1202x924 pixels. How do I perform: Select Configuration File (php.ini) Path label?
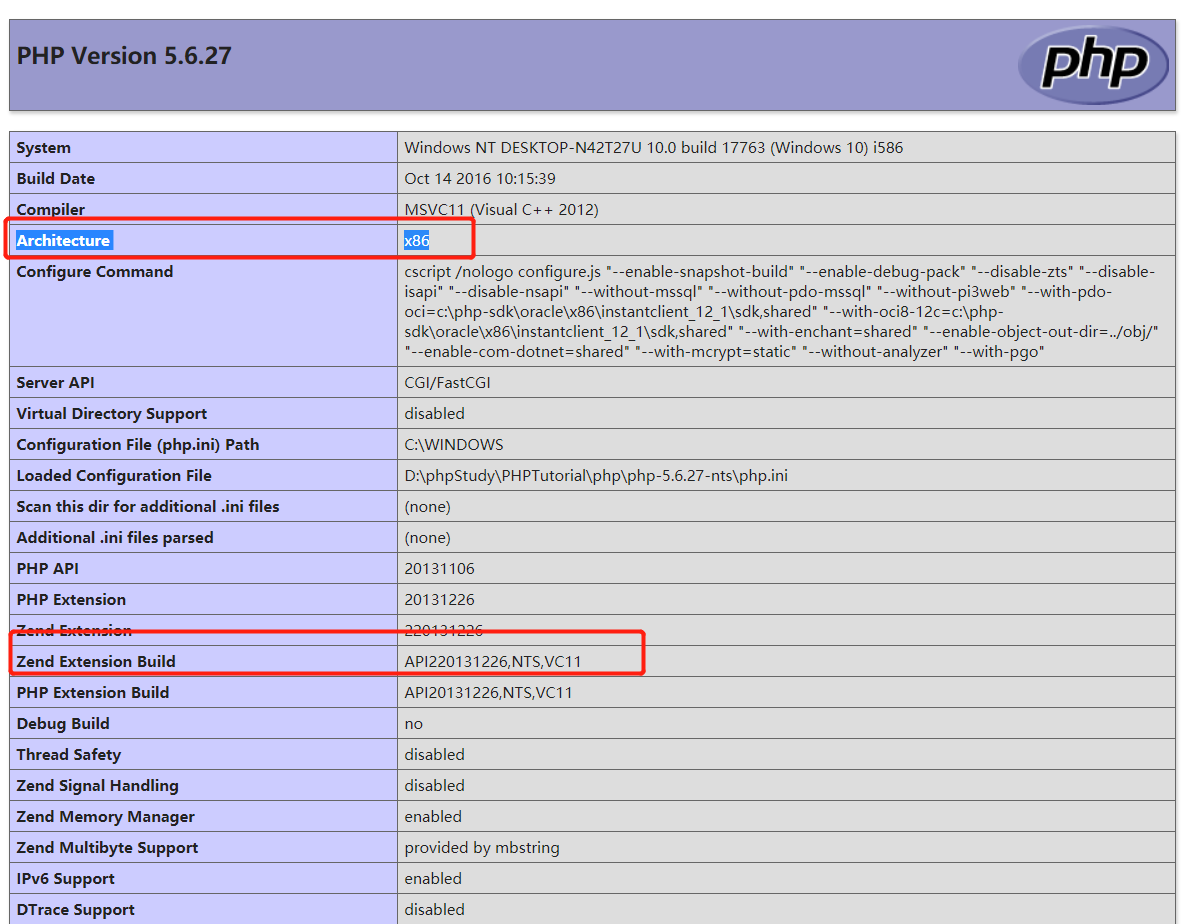click(x=138, y=445)
